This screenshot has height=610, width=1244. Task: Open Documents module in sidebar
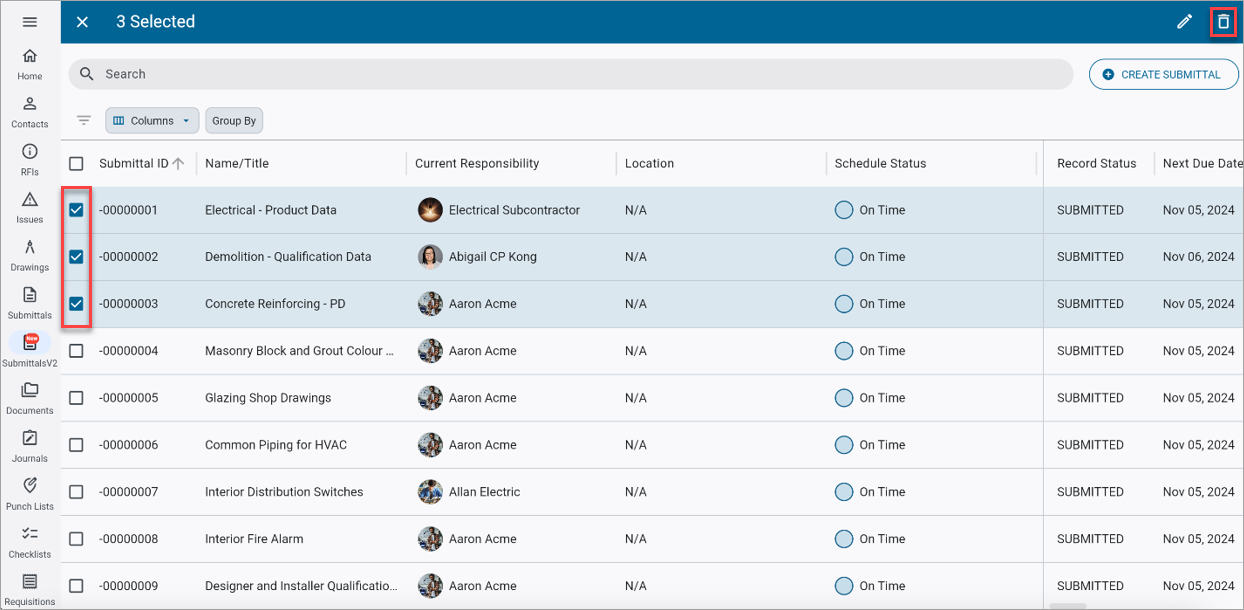coord(30,399)
